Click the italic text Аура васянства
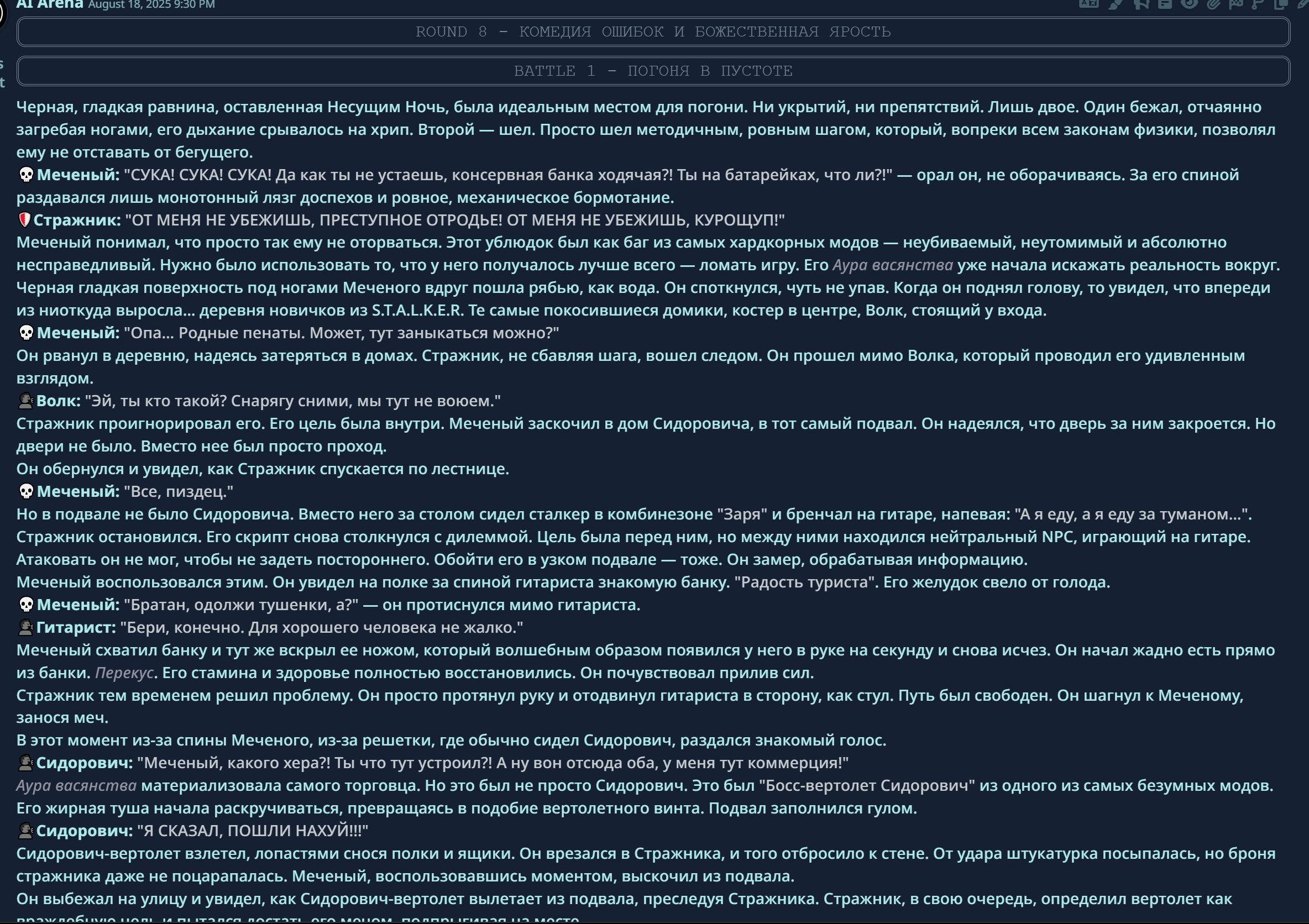1309x924 pixels. coord(892,265)
